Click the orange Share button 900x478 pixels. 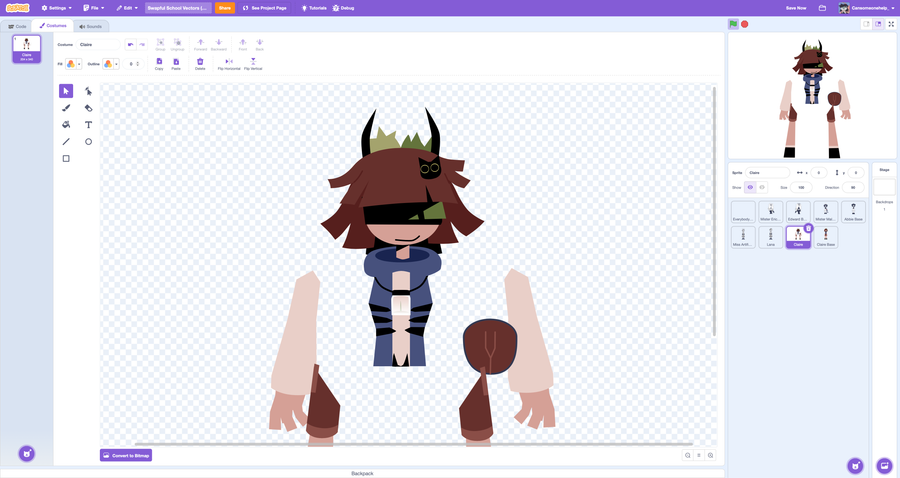click(x=224, y=8)
